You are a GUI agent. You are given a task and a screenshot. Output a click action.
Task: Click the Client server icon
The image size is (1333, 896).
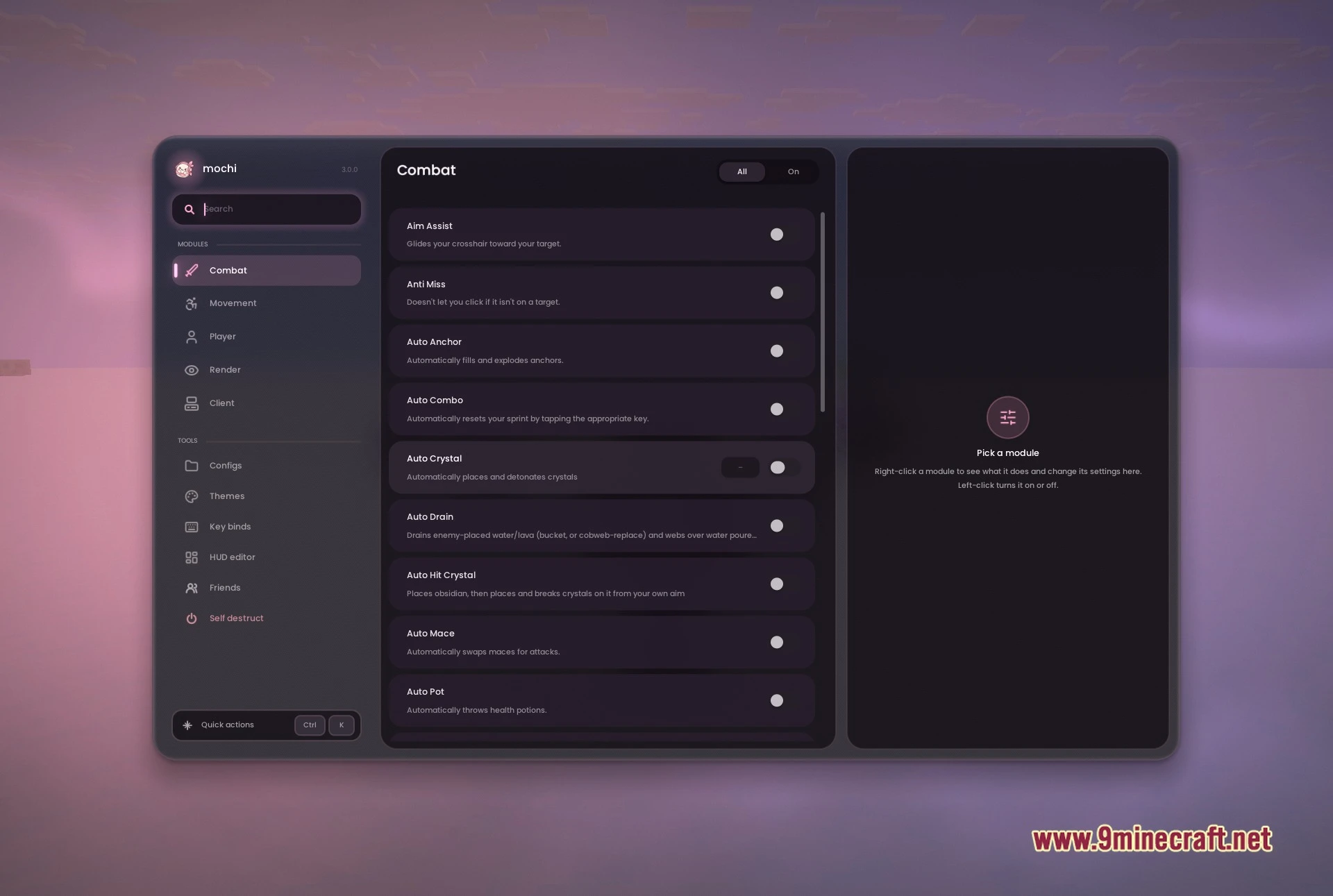[192, 403]
